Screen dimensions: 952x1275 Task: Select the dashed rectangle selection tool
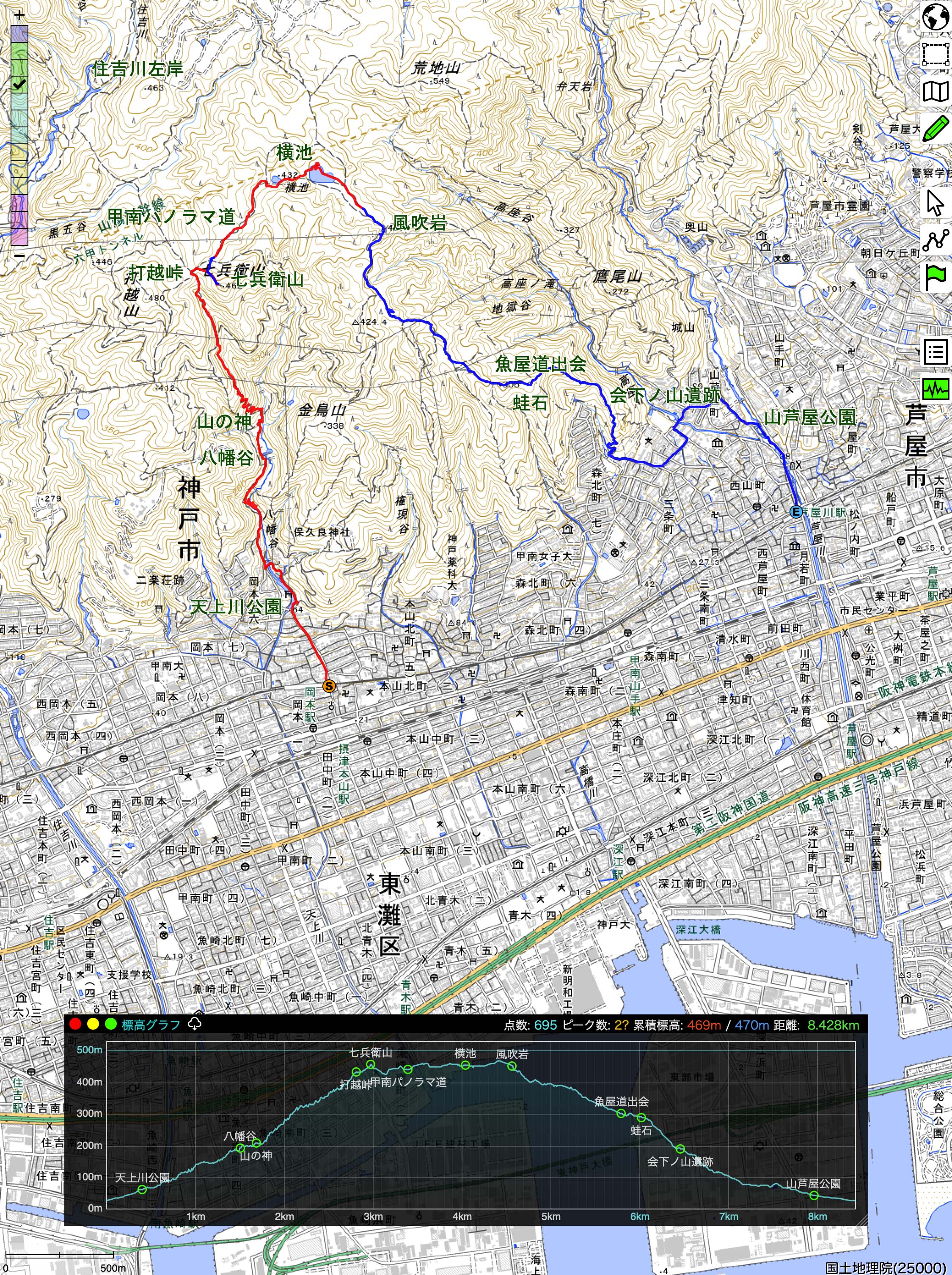[936, 54]
